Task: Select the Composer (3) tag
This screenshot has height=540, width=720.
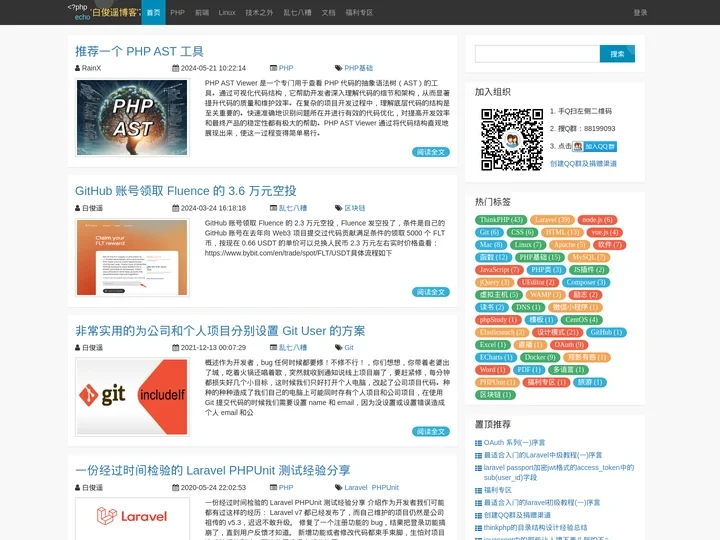Action: tap(586, 282)
